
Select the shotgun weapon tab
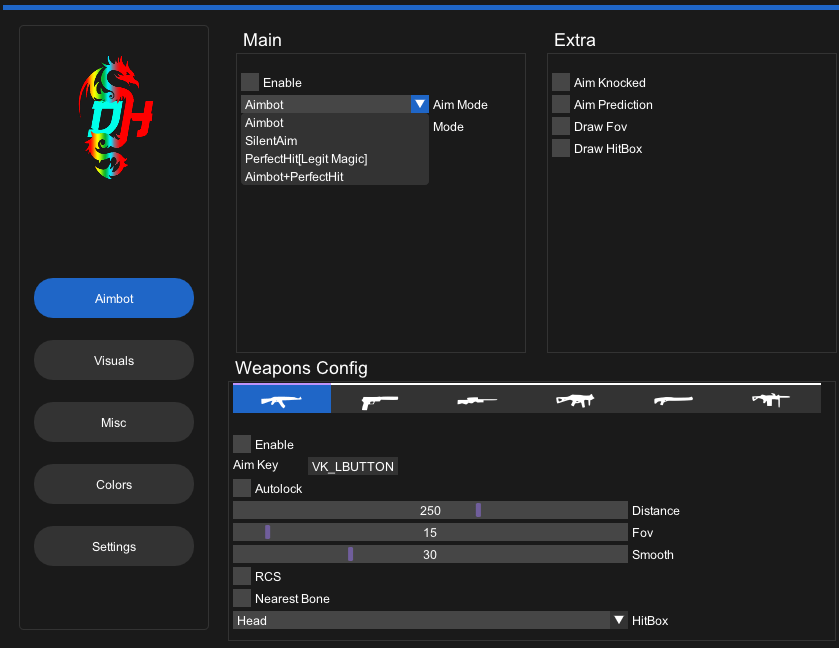pyautogui.click(x=674, y=399)
